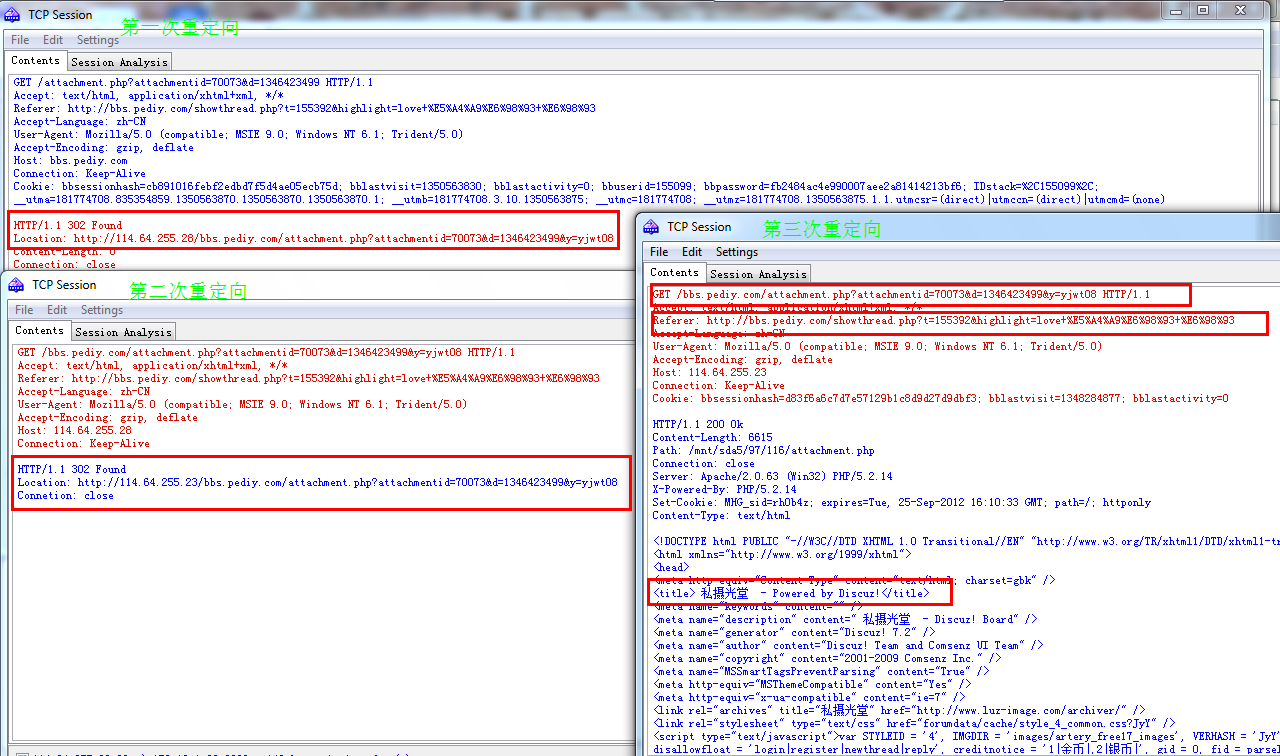Maximize the top TCP Session window

pyautogui.click(x=1203, y=10)
